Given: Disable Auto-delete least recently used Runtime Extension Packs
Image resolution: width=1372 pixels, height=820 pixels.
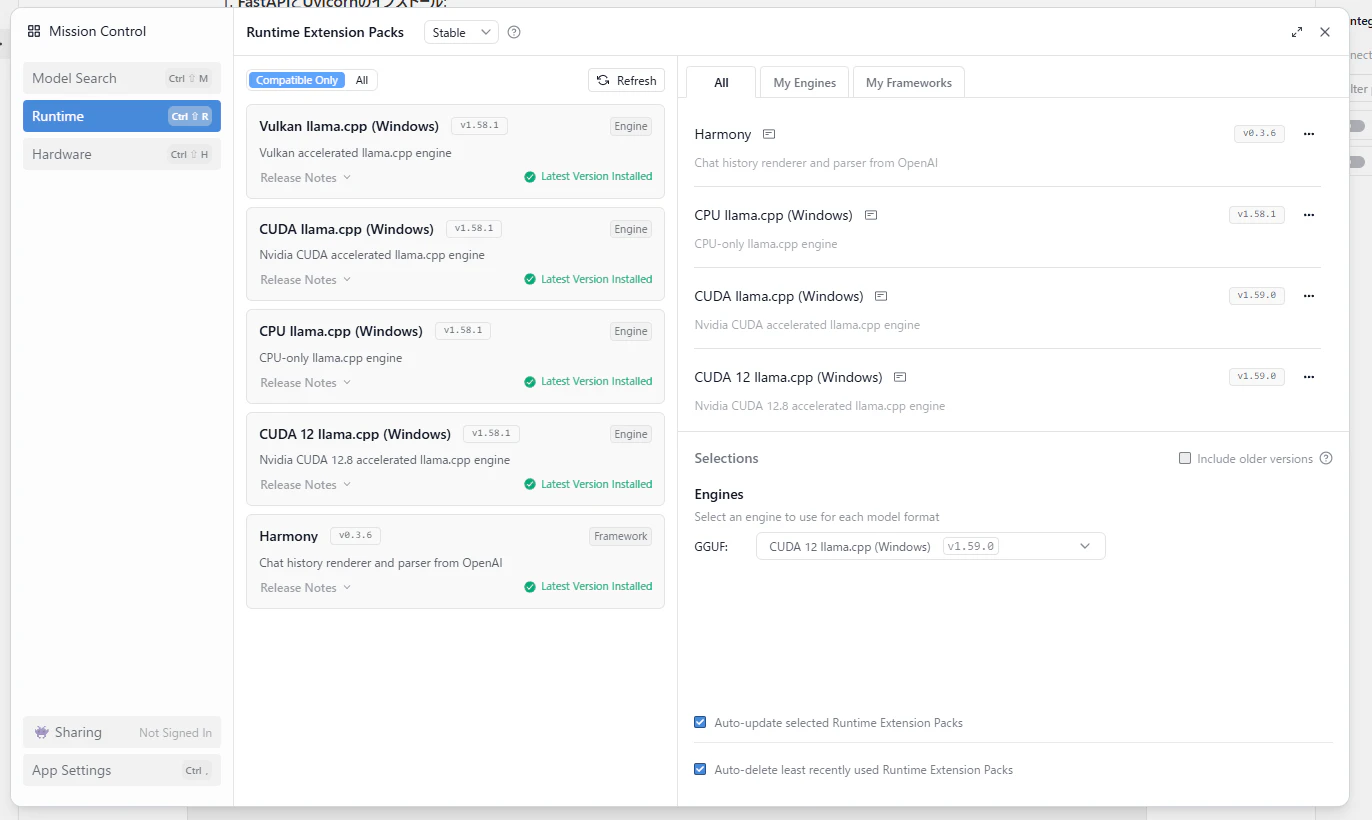Looking at the screenshot, I should click(700, 769).
